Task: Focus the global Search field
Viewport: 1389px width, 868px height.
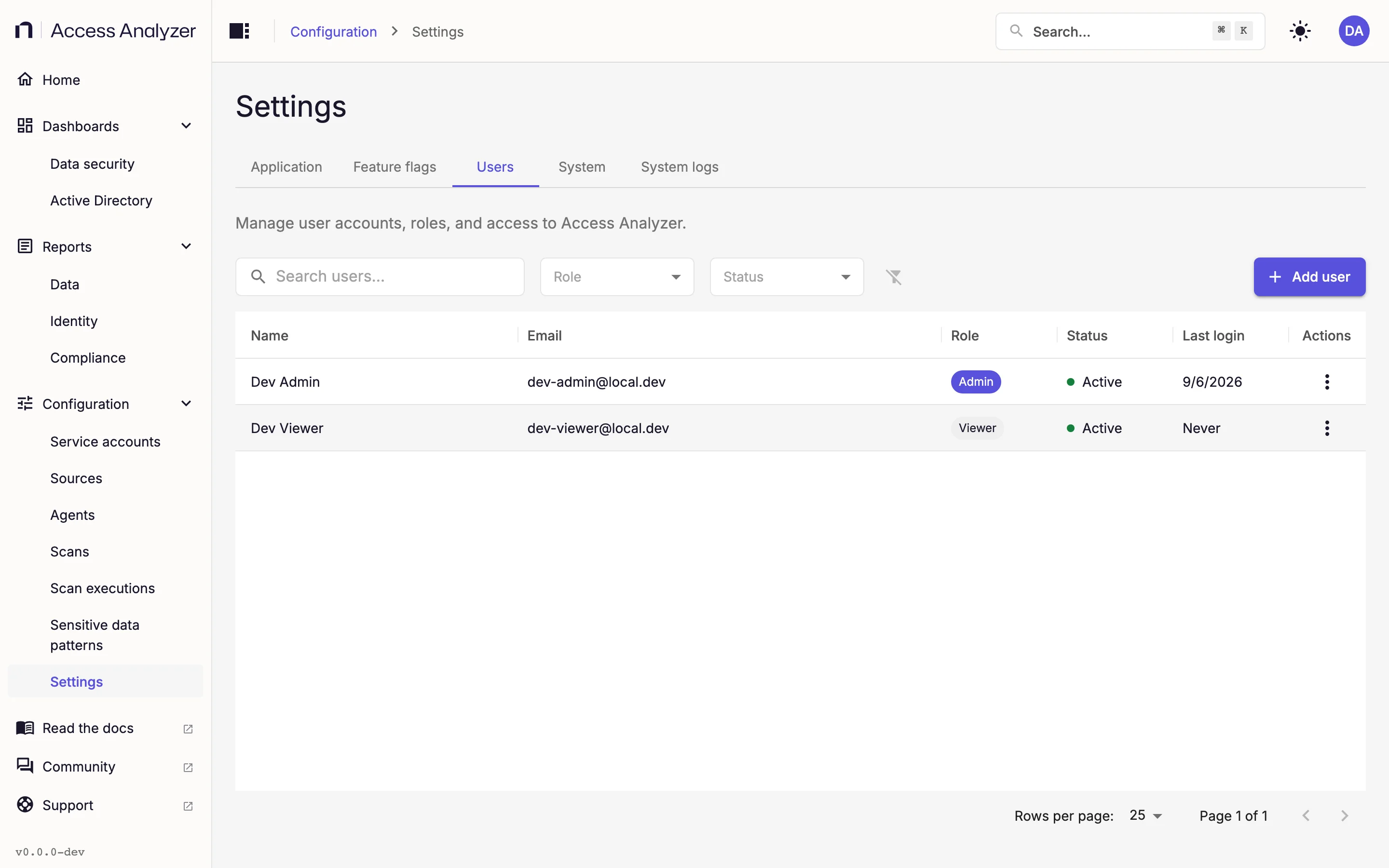Action: [x=1130, y=31]
